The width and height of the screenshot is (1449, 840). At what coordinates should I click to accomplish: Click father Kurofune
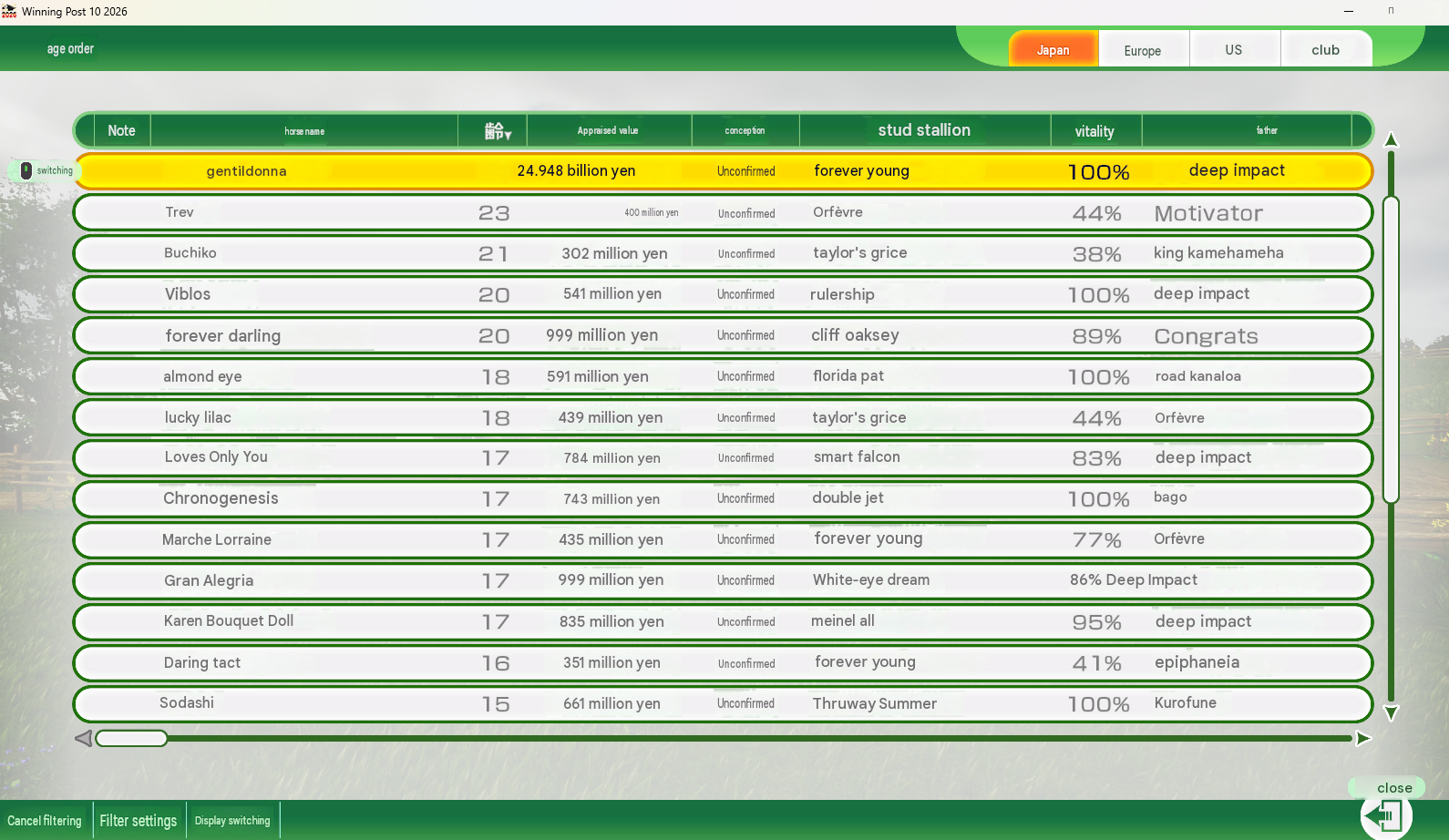tap(1185, 703)
